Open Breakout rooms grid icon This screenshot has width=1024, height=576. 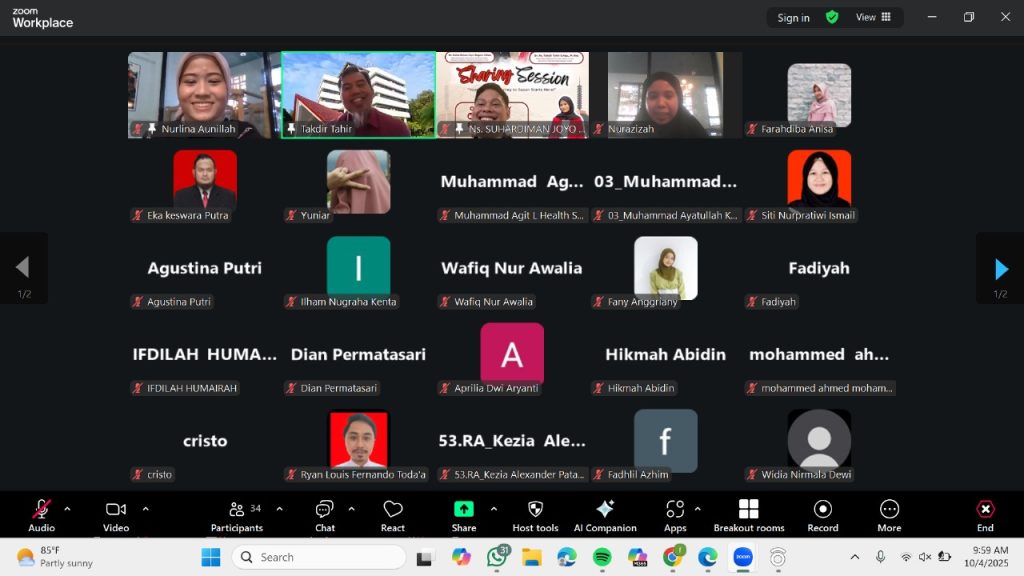click(748, 510)
